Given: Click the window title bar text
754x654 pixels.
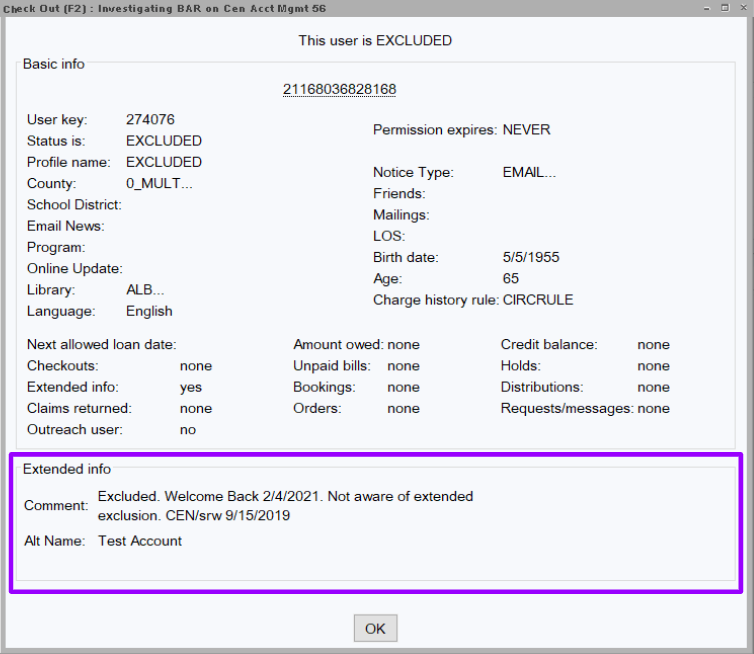Looking at the screenshot, I should (170, 8).
